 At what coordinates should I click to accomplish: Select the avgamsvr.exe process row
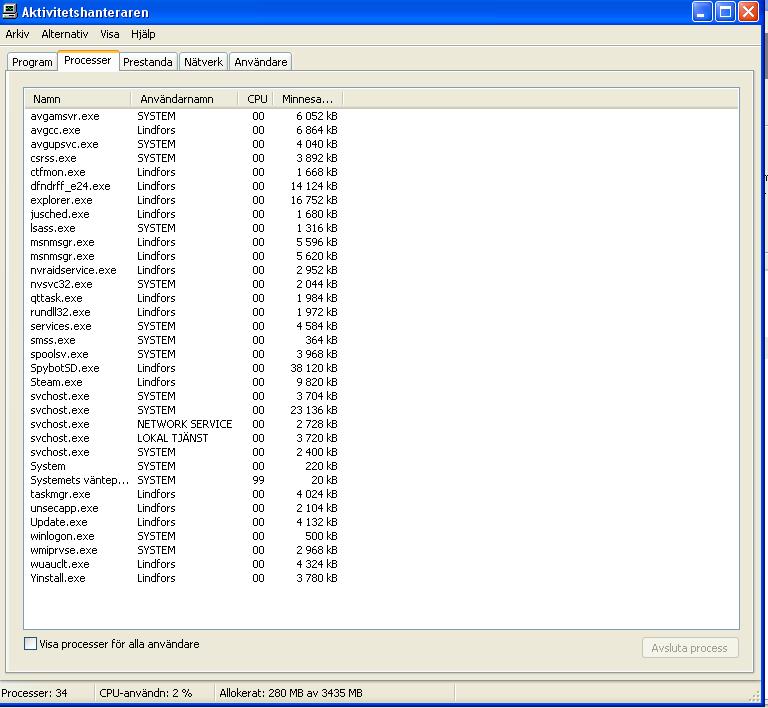point(184,116)
